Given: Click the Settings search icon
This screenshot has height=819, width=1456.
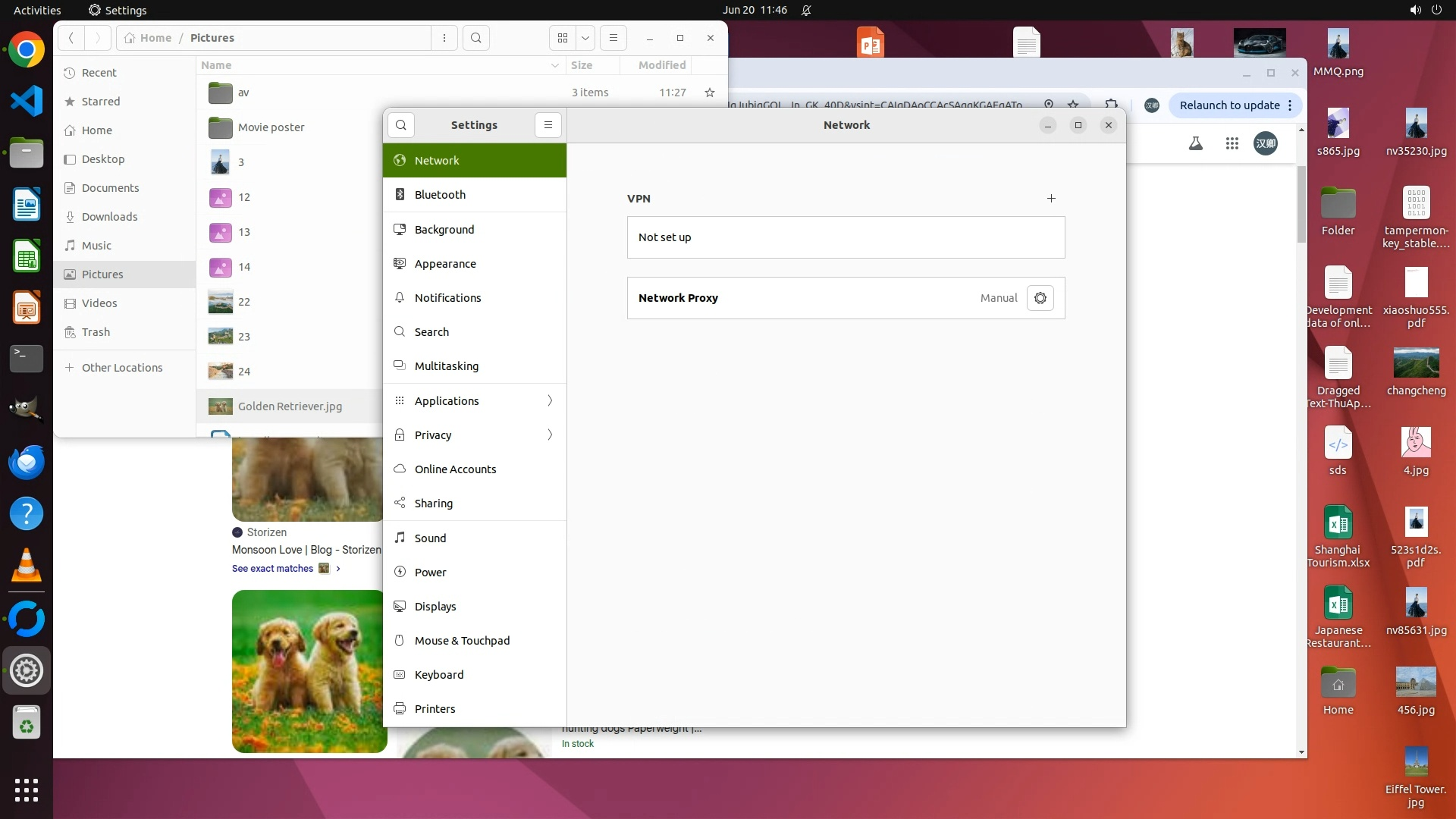Looking at the screenshot, I should click(401, 125).
